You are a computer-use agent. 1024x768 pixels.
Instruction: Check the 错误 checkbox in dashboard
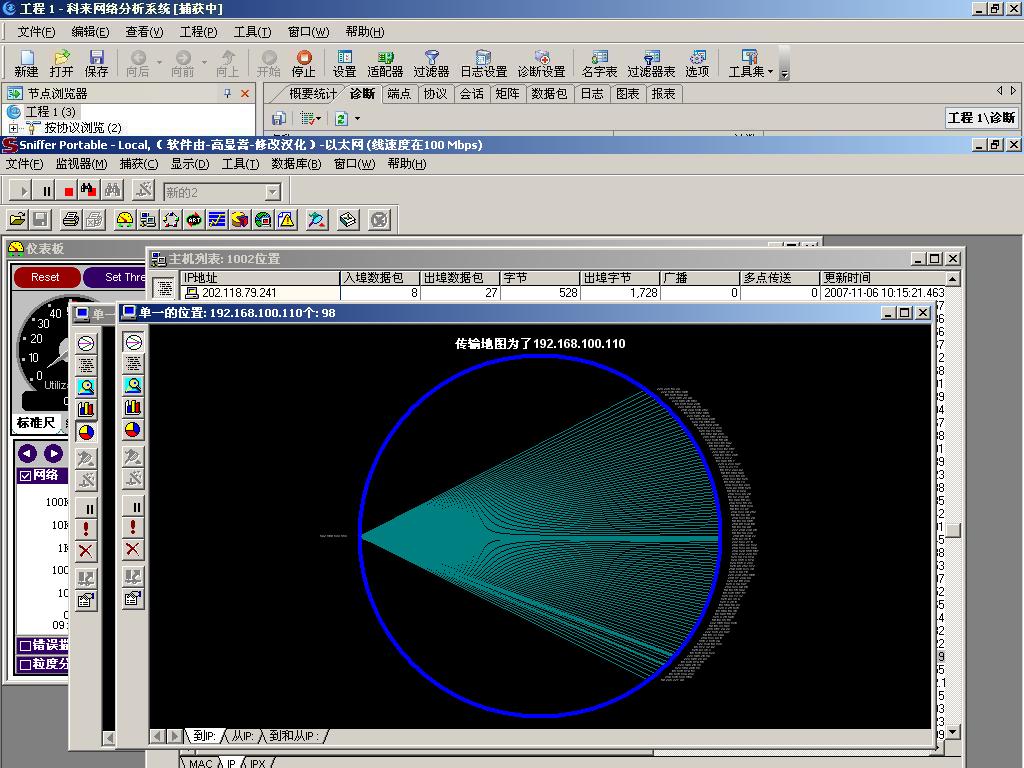click(26, 646)
